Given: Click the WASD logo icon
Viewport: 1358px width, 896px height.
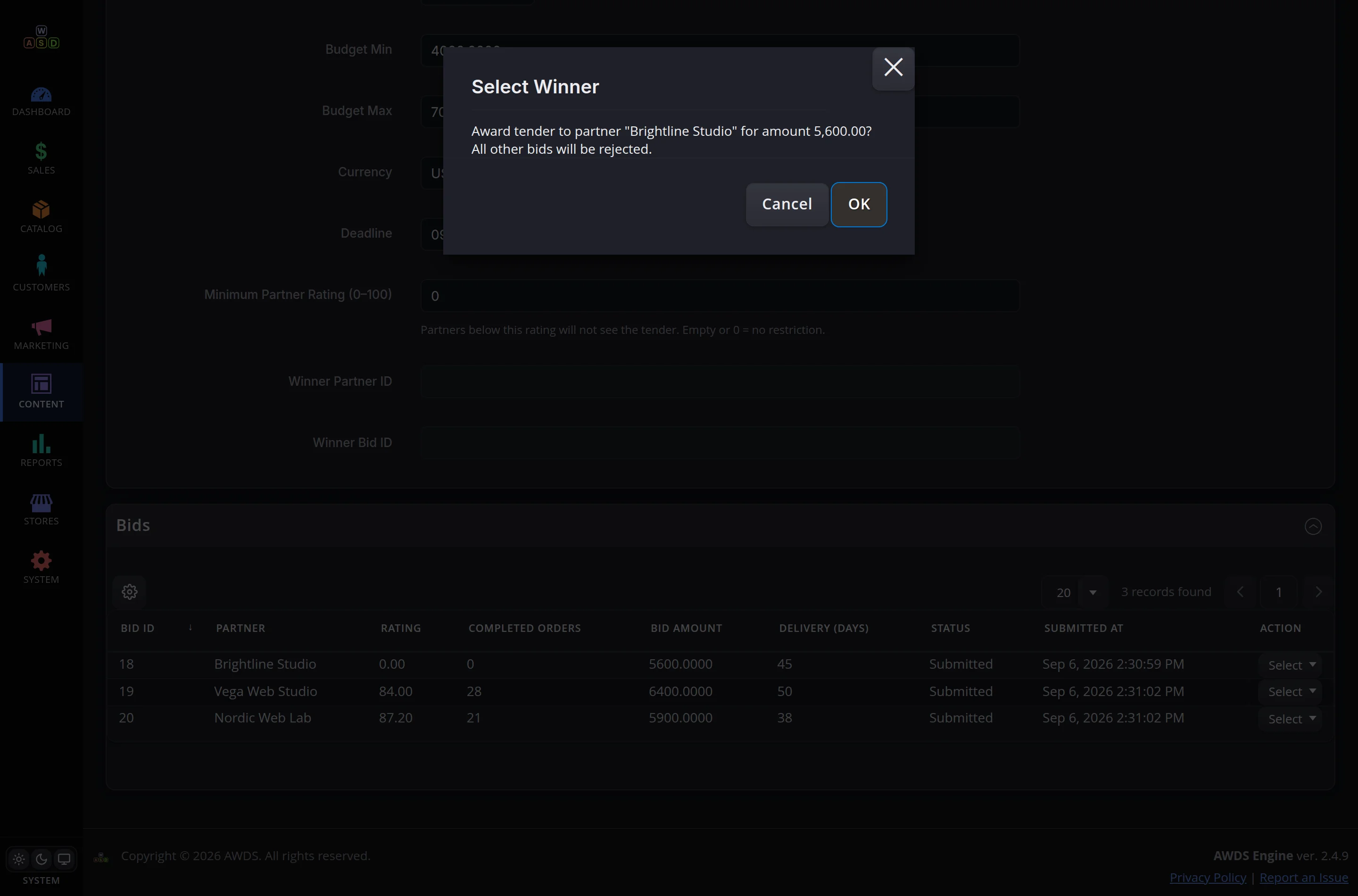Looking at the screenshot, I should 41,38.
